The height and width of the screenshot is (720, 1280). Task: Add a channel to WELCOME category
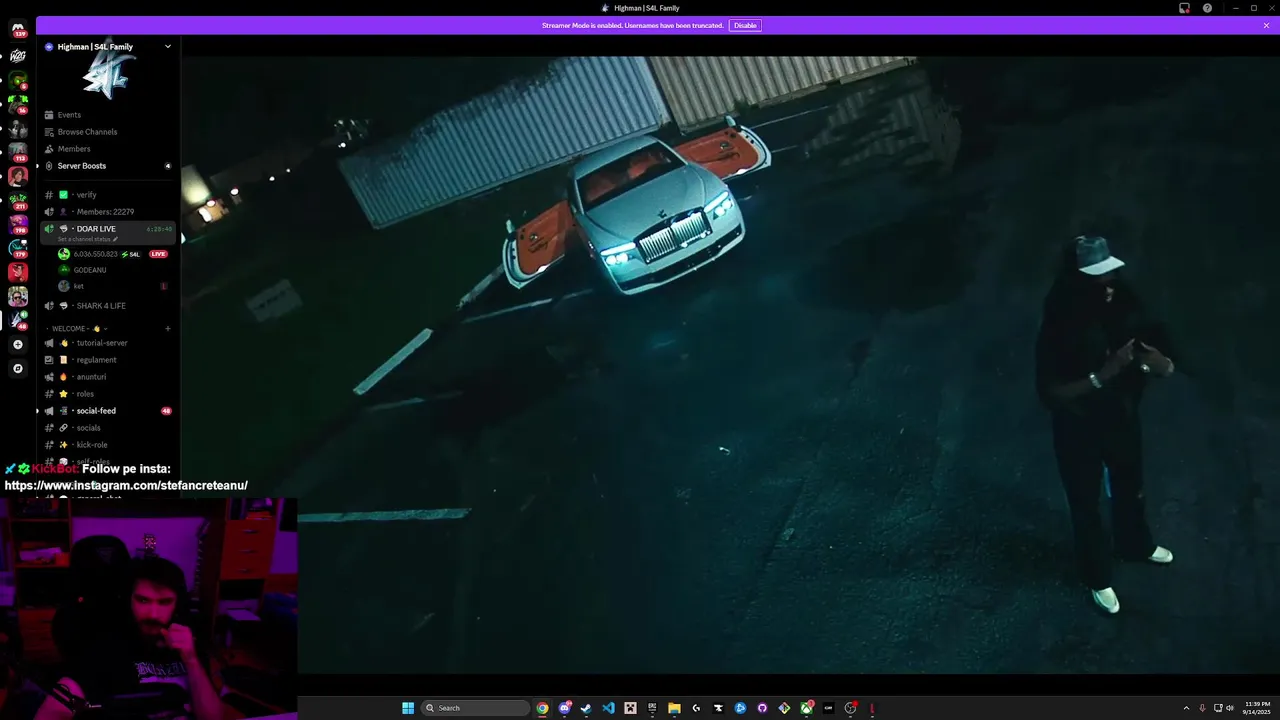168,329
